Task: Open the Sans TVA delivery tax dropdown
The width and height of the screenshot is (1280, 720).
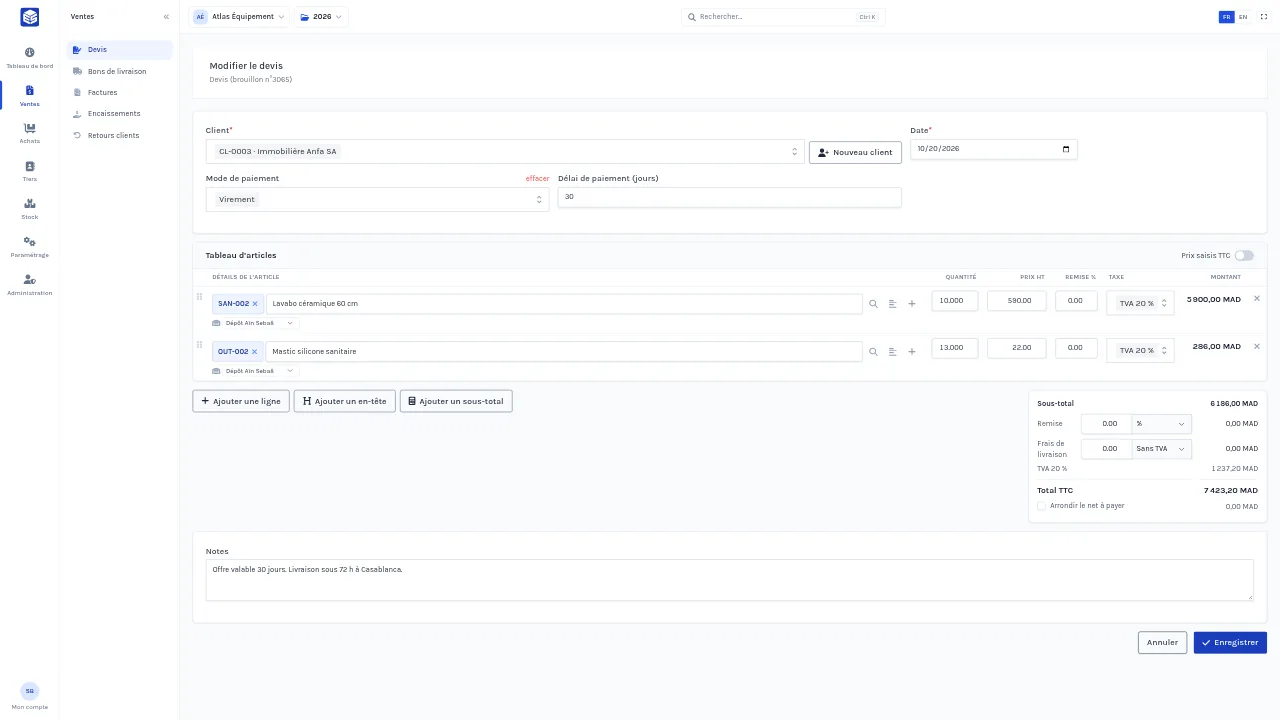Action: pyautogui.click(x=1162, y=449)
